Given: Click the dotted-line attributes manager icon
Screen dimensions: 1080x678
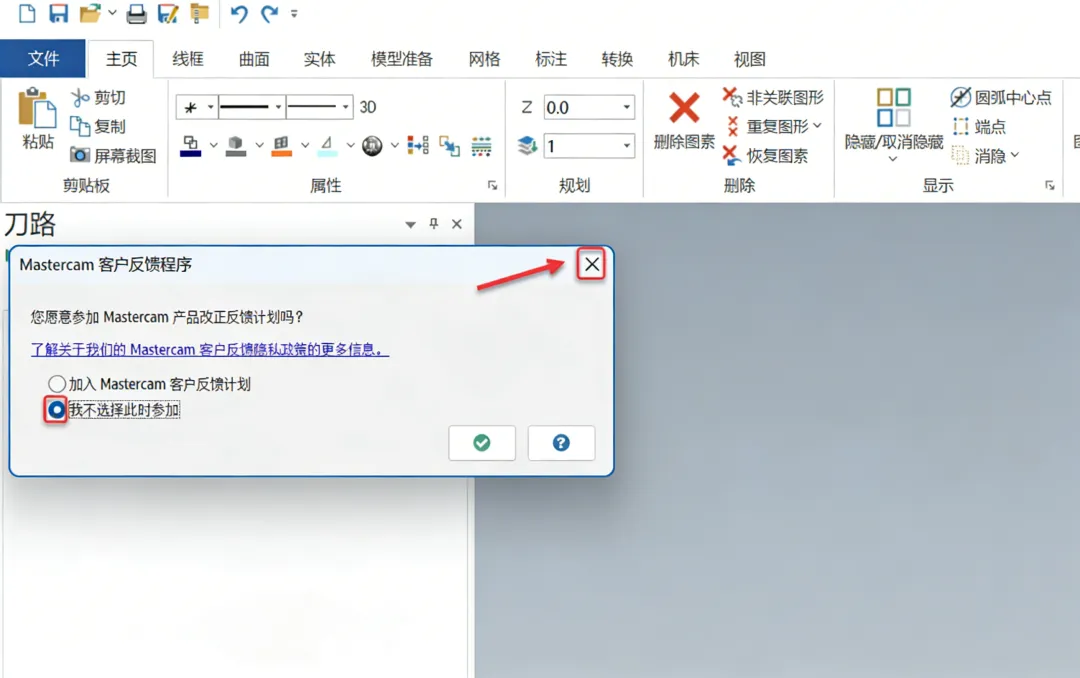Looking at the screenshot, I should (481, 145).
